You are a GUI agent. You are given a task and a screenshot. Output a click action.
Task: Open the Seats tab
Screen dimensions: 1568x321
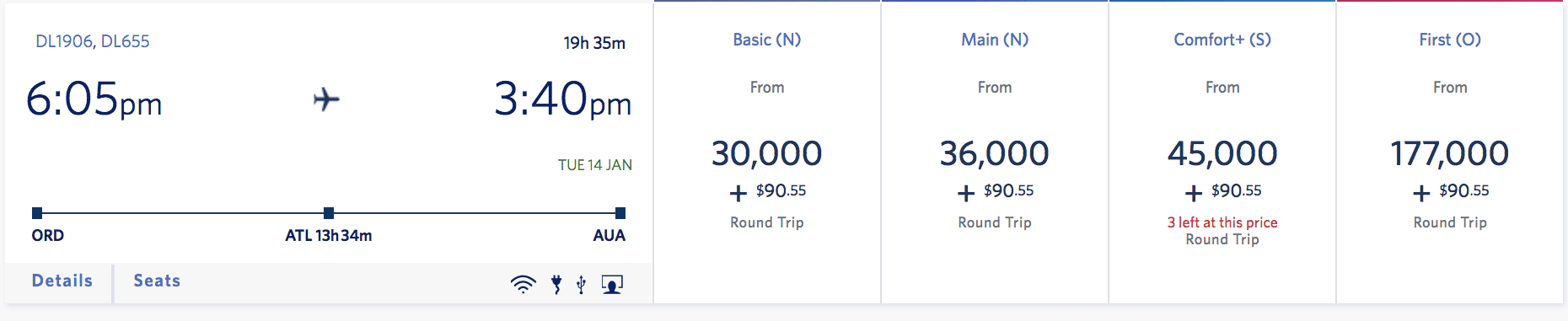coord(157,281)
